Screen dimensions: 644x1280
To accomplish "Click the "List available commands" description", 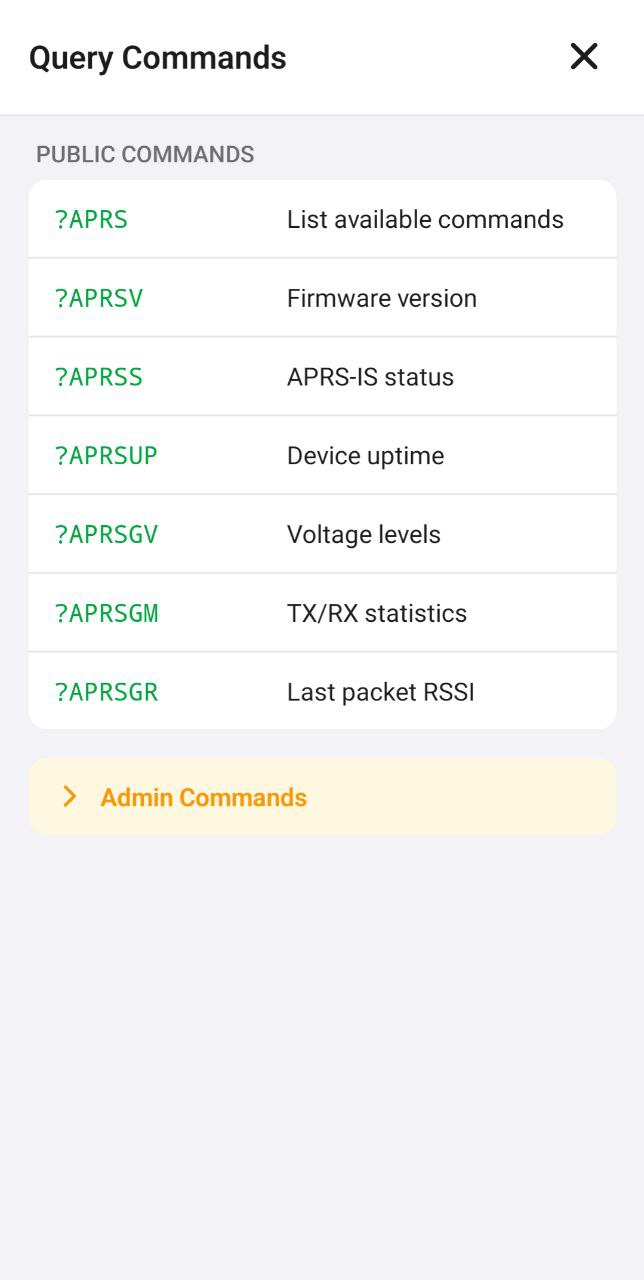I will 425,220.
